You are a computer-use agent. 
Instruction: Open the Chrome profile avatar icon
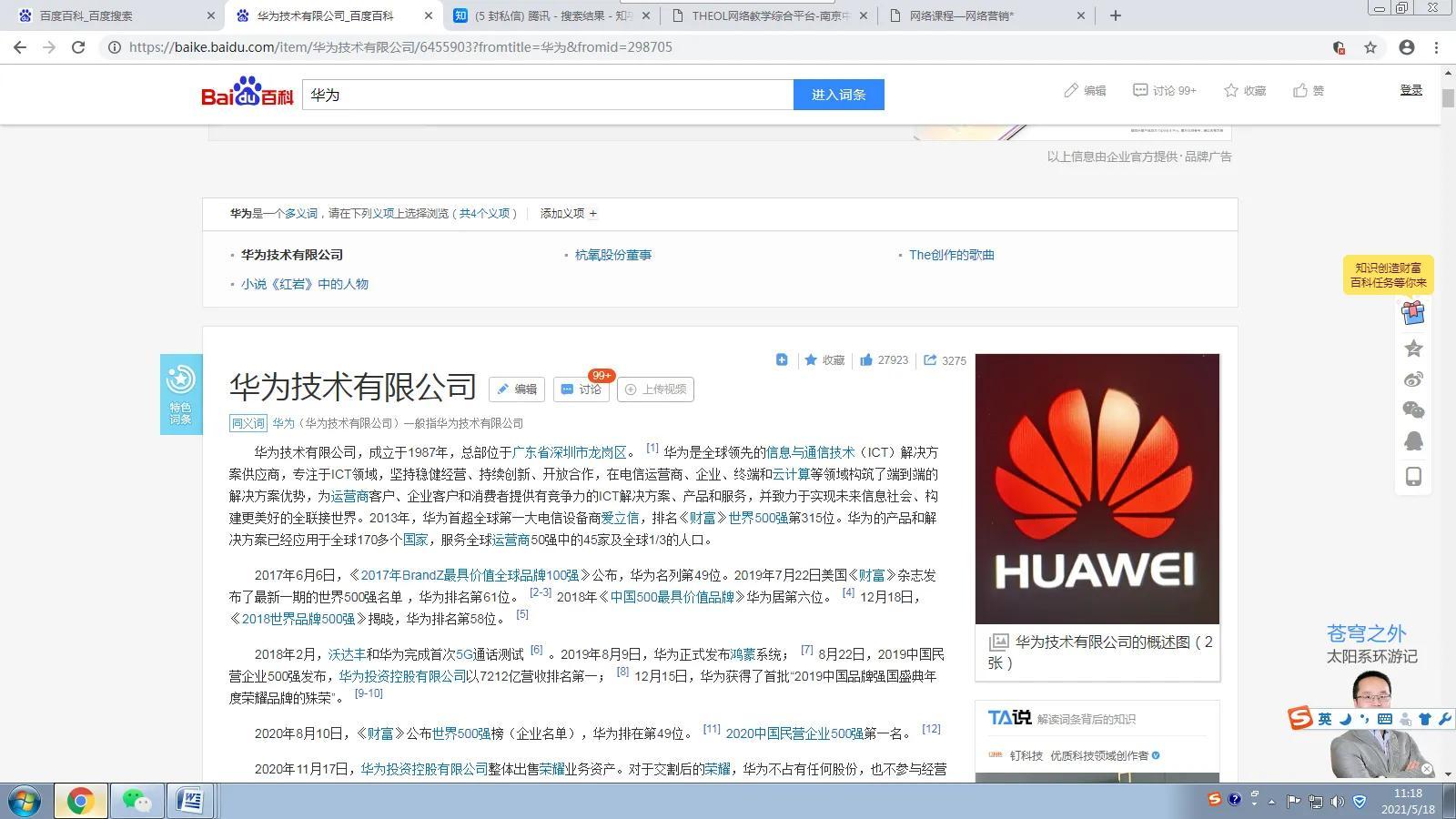[x=1407, y=47]
